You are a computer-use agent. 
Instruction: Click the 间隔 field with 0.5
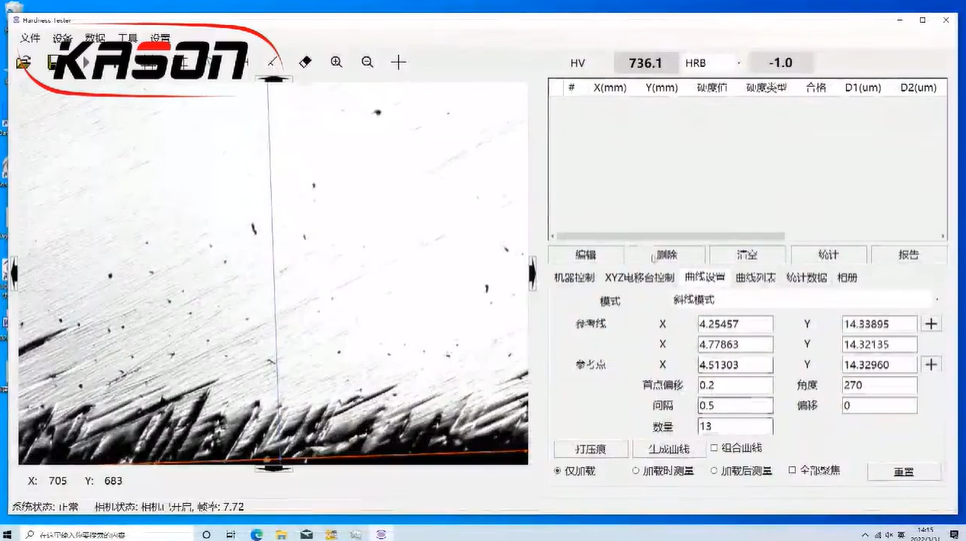(735, 405)
